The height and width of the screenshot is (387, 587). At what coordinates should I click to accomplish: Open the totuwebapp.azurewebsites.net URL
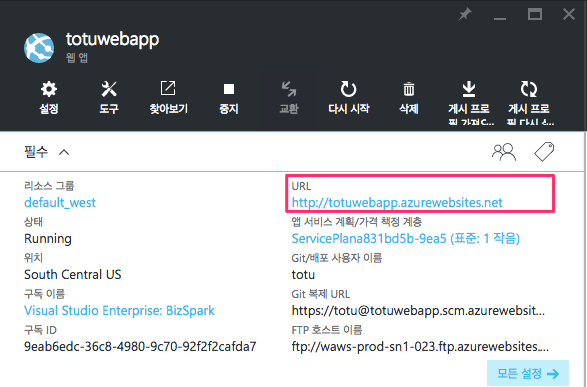point(397,202)
